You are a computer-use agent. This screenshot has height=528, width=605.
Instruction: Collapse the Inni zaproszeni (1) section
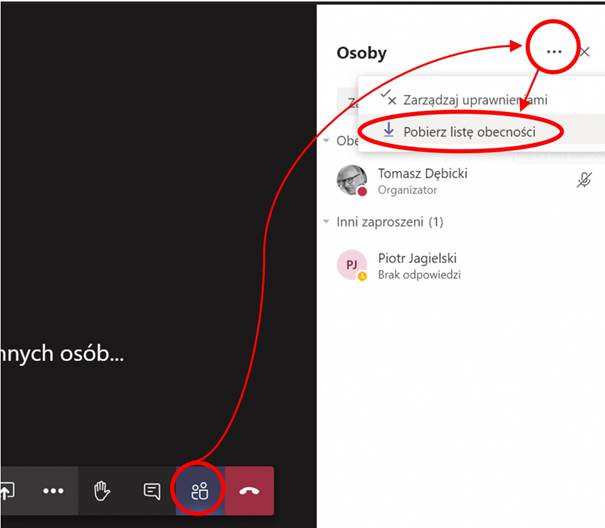point(327,221)
